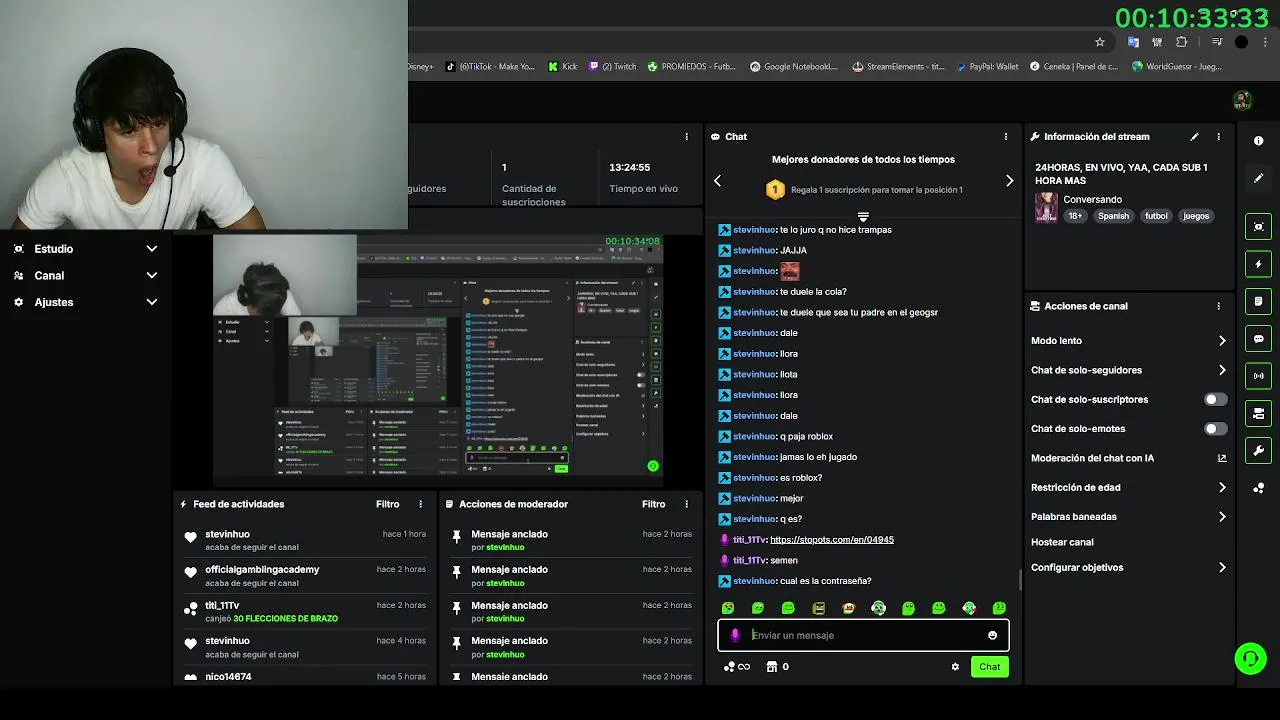This screenshot has width=1280, height=720.
Task: Open Moderación del chat con IA external link
Action: (1222, 458)
